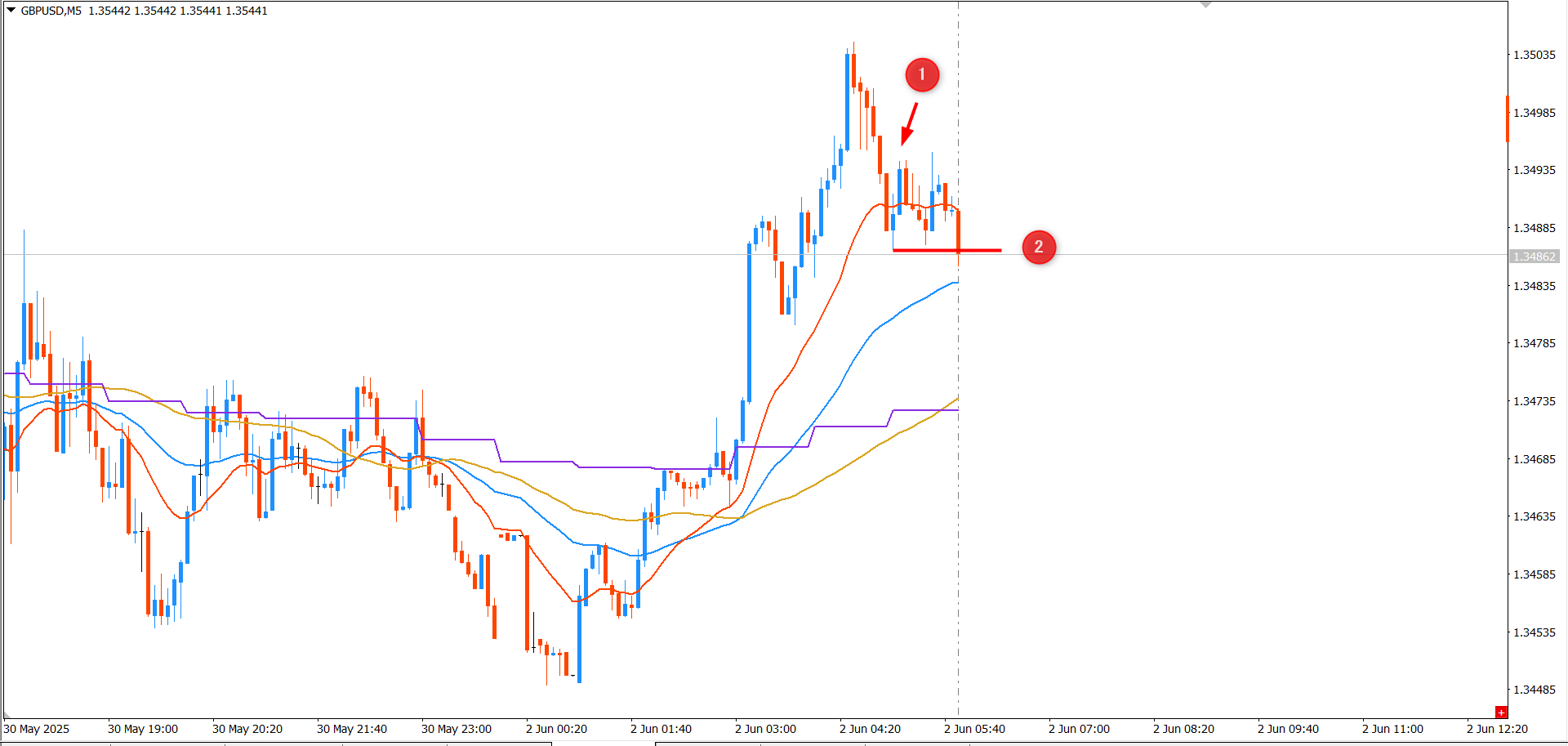The width and height of the screenshot is (1568, 746).
Task: Click the gray 1.34862 price label
Action: tap(1535, 257)
